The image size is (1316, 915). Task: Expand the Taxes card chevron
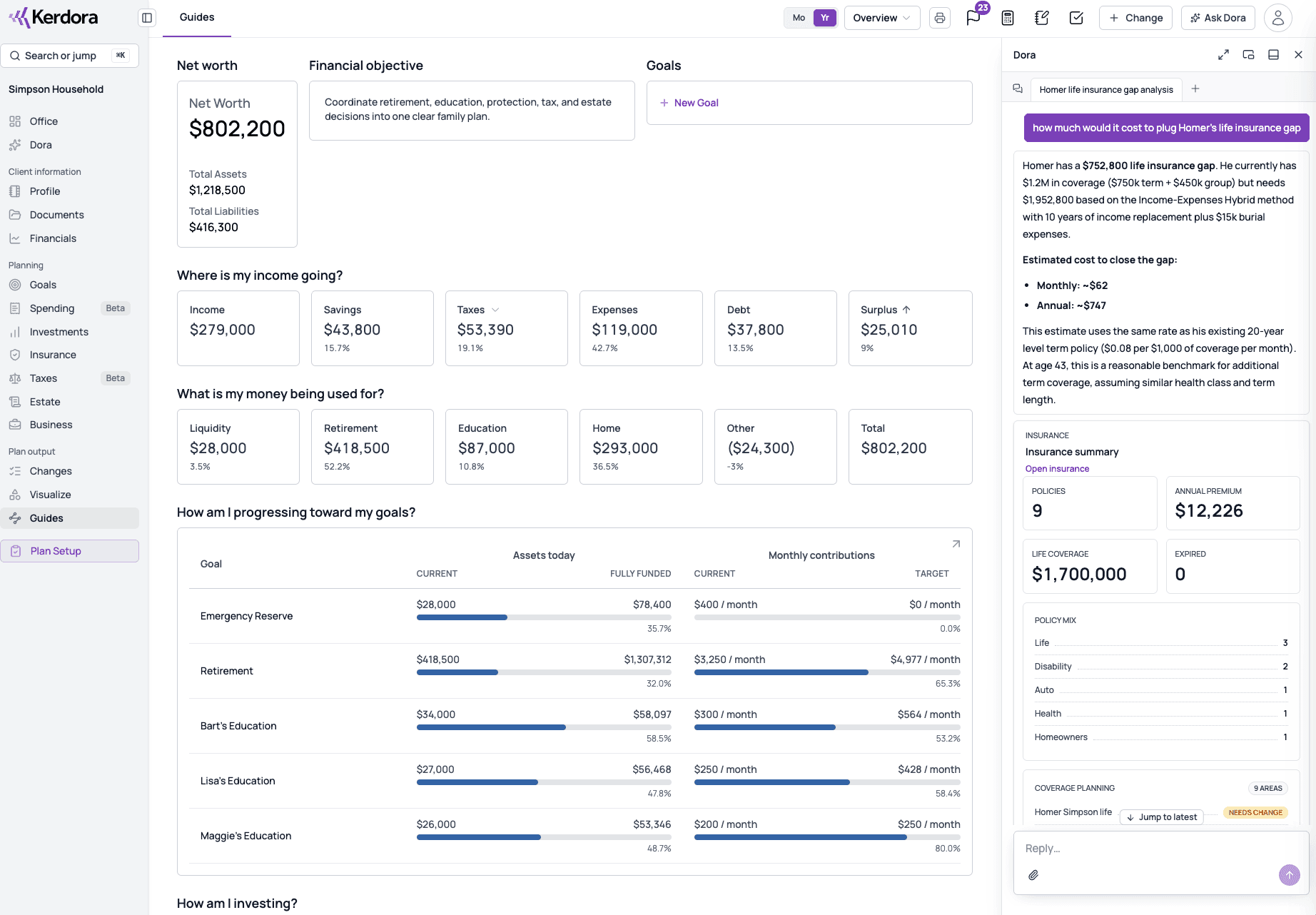pyautogui.click(x=495, y=310)
